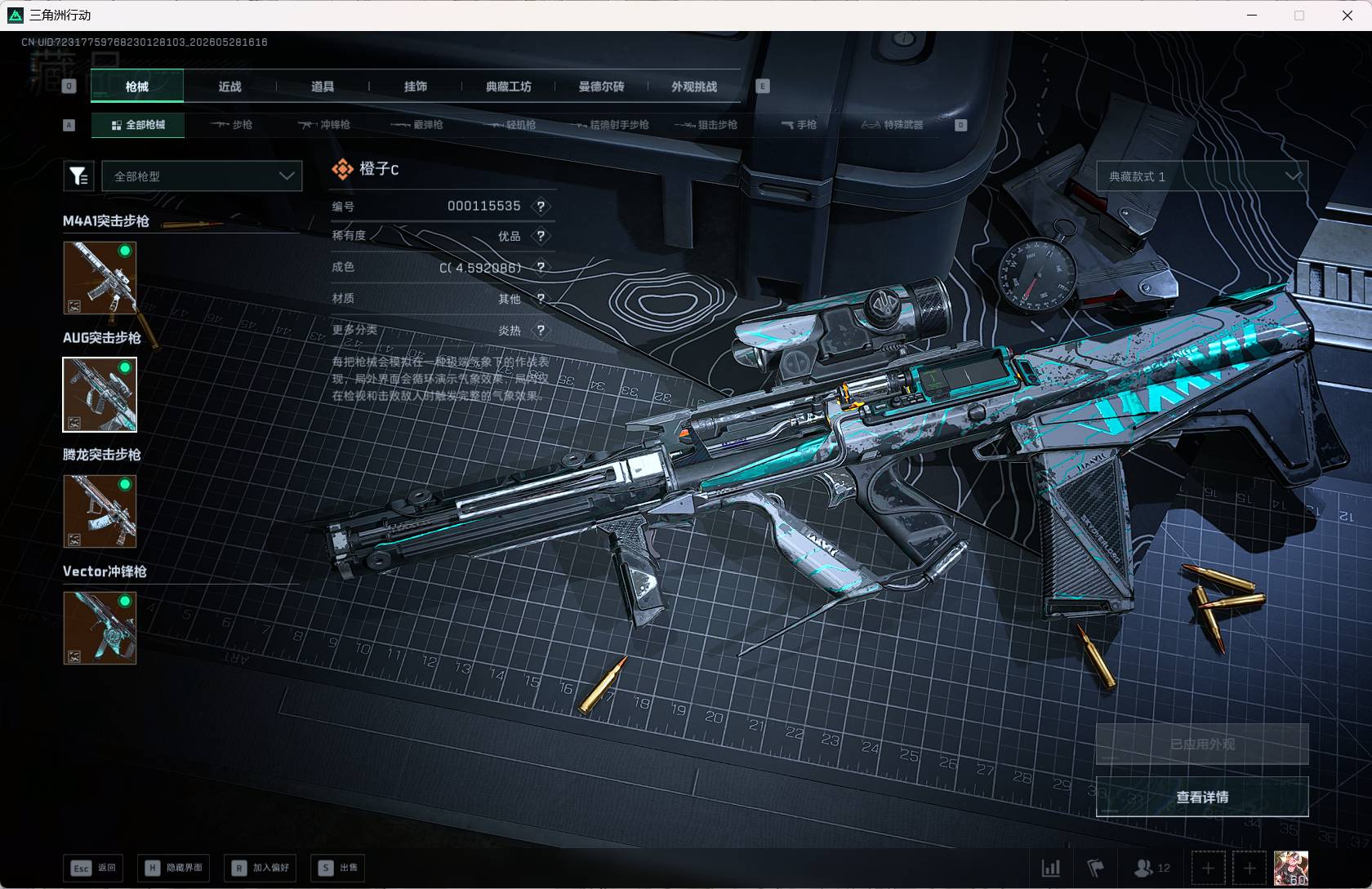This screenshot has width=1372, height=889.
Task: Toggle 加入偏好 add to favorites
Action: (x=261, y=868)
